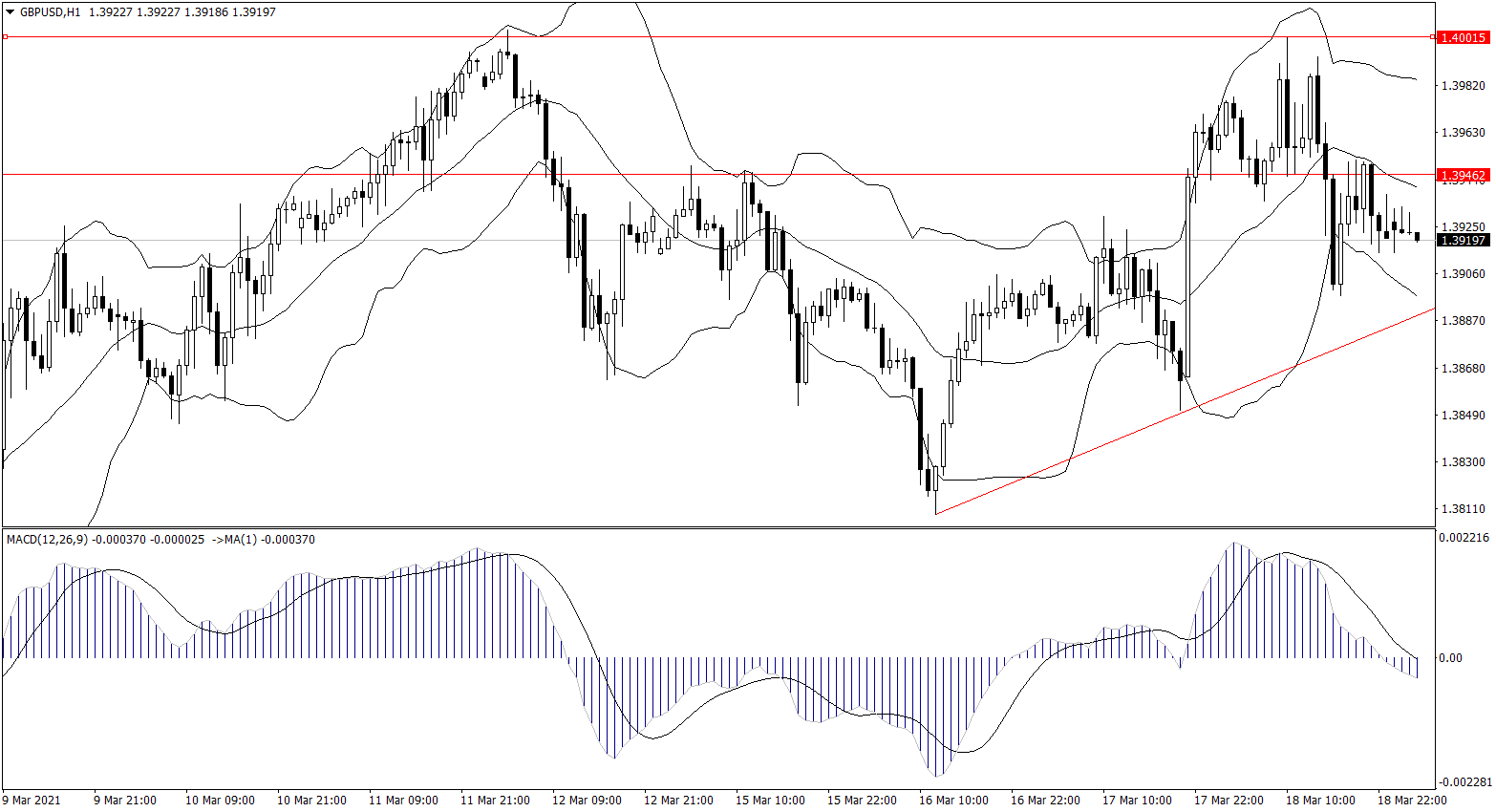Click the 1.39820 price scale label
Screen dimensions: 1496x812
[1463, 85]
